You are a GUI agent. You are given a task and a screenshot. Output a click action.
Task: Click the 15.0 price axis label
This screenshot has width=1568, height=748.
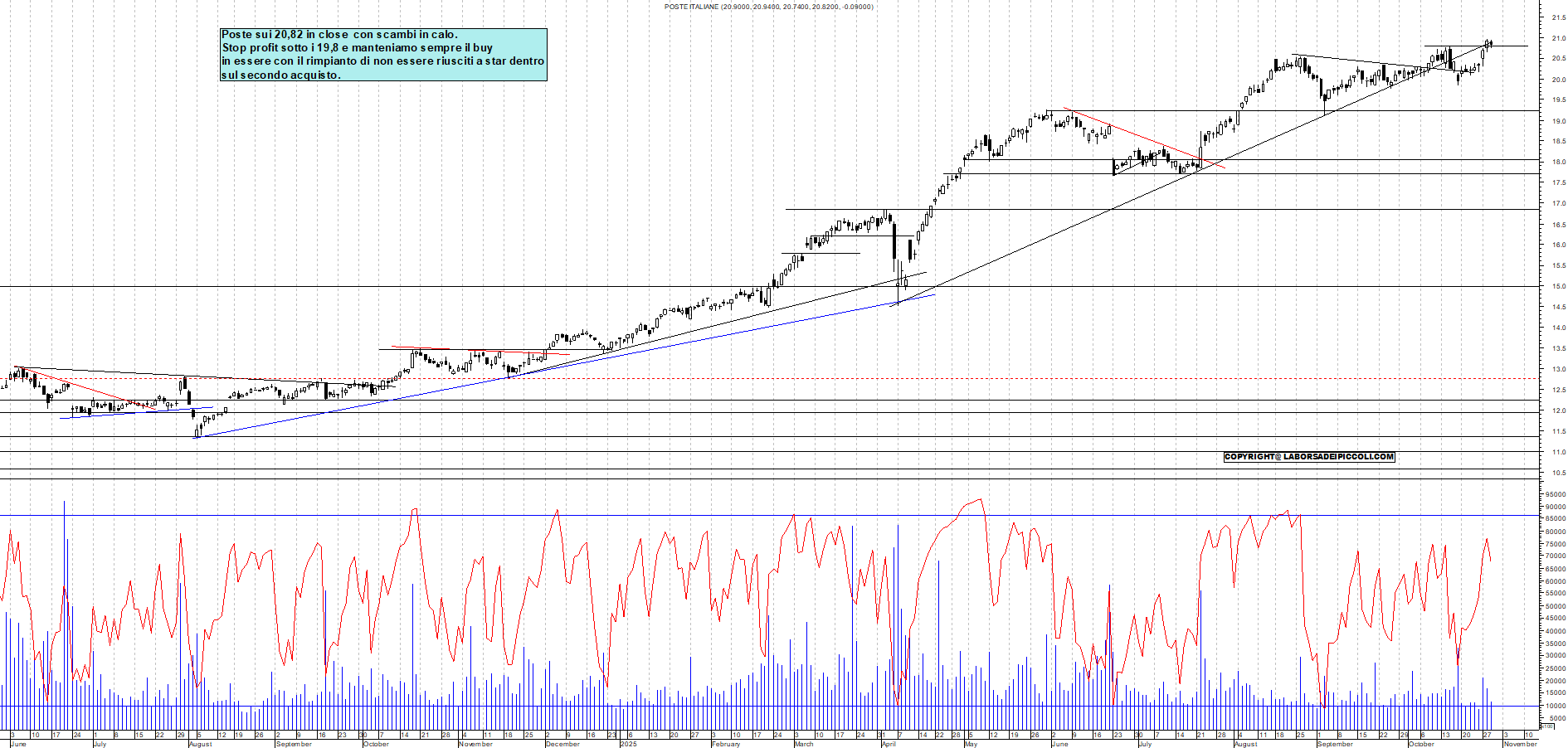(x=1558, y=287)
